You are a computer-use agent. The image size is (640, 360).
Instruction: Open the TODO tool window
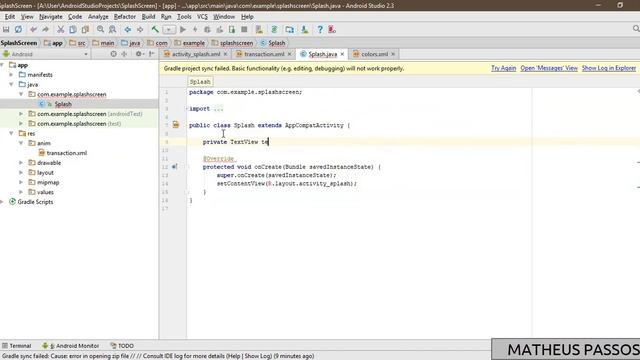[x=122, y=346]
